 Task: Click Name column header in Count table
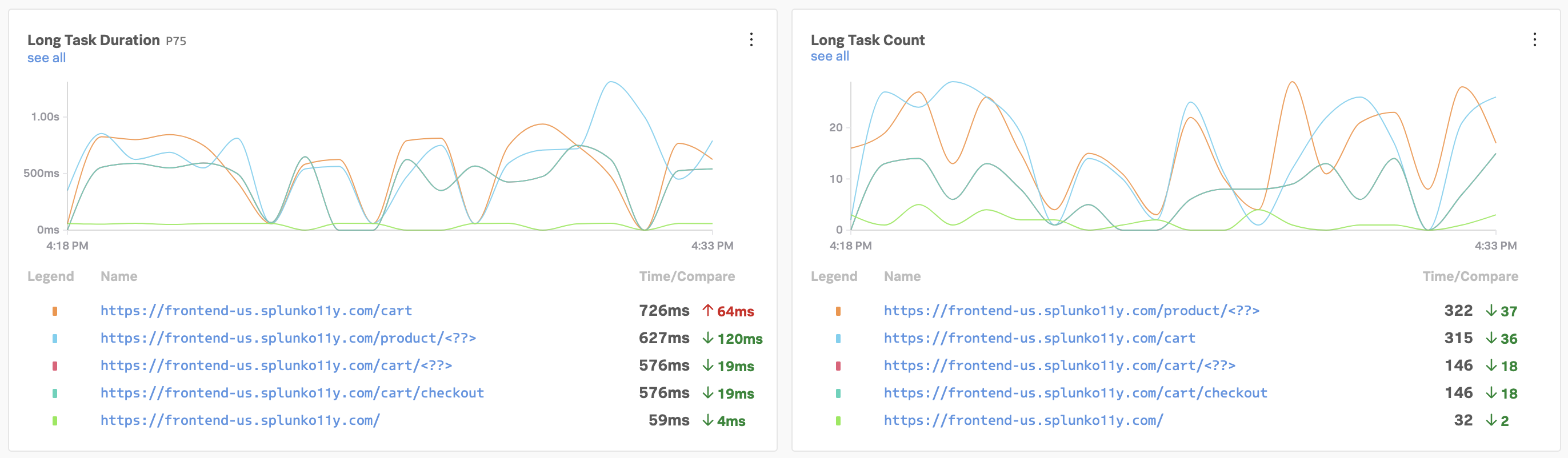pyautogui.click(x=902, y=276)
